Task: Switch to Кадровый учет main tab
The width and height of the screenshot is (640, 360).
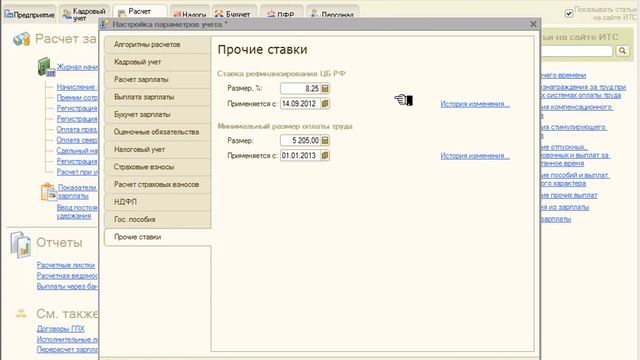Action: click(x=84, y=15)
